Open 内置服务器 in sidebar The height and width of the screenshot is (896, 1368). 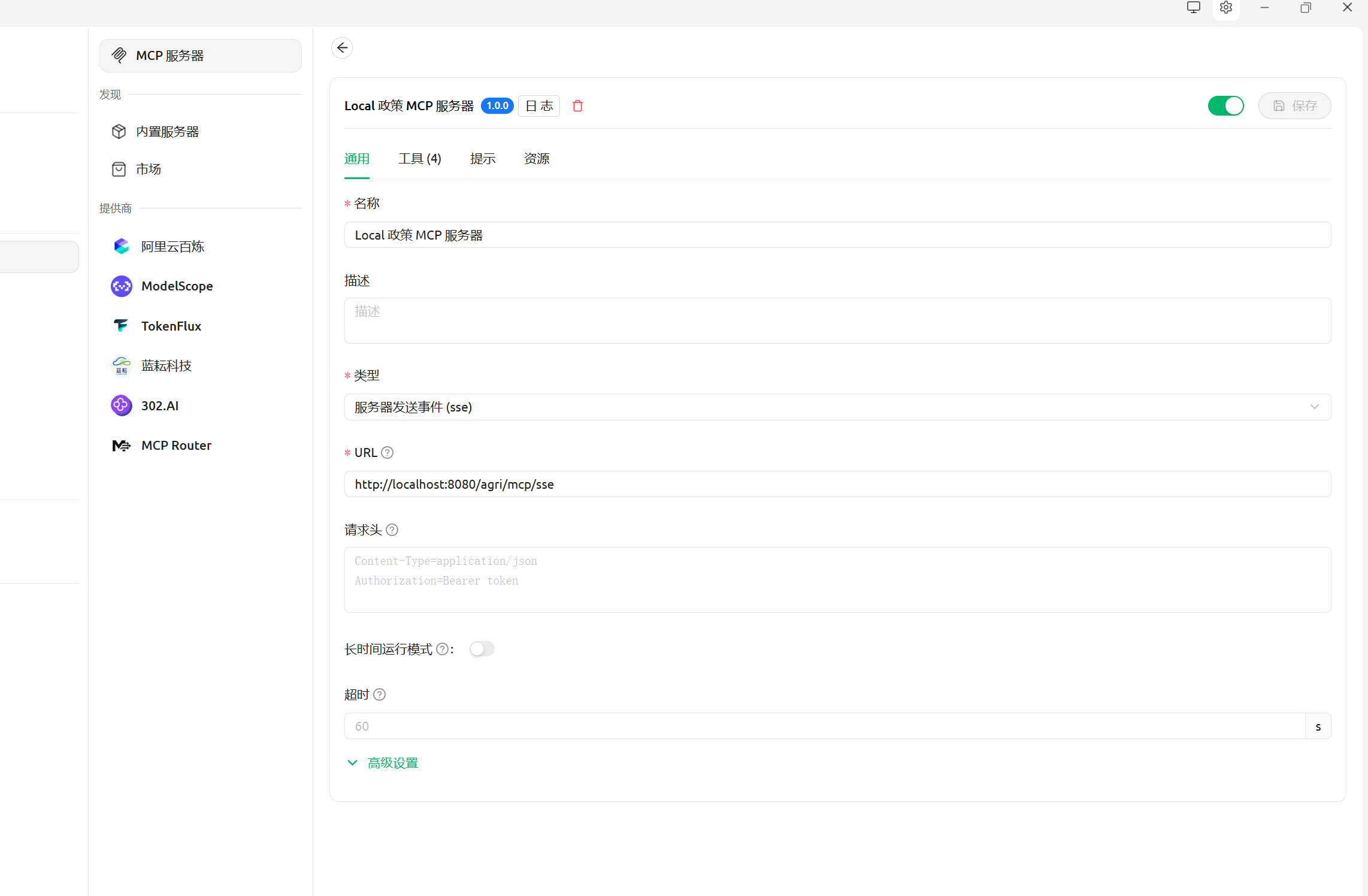pyautogui.click(x=167, y=132)
